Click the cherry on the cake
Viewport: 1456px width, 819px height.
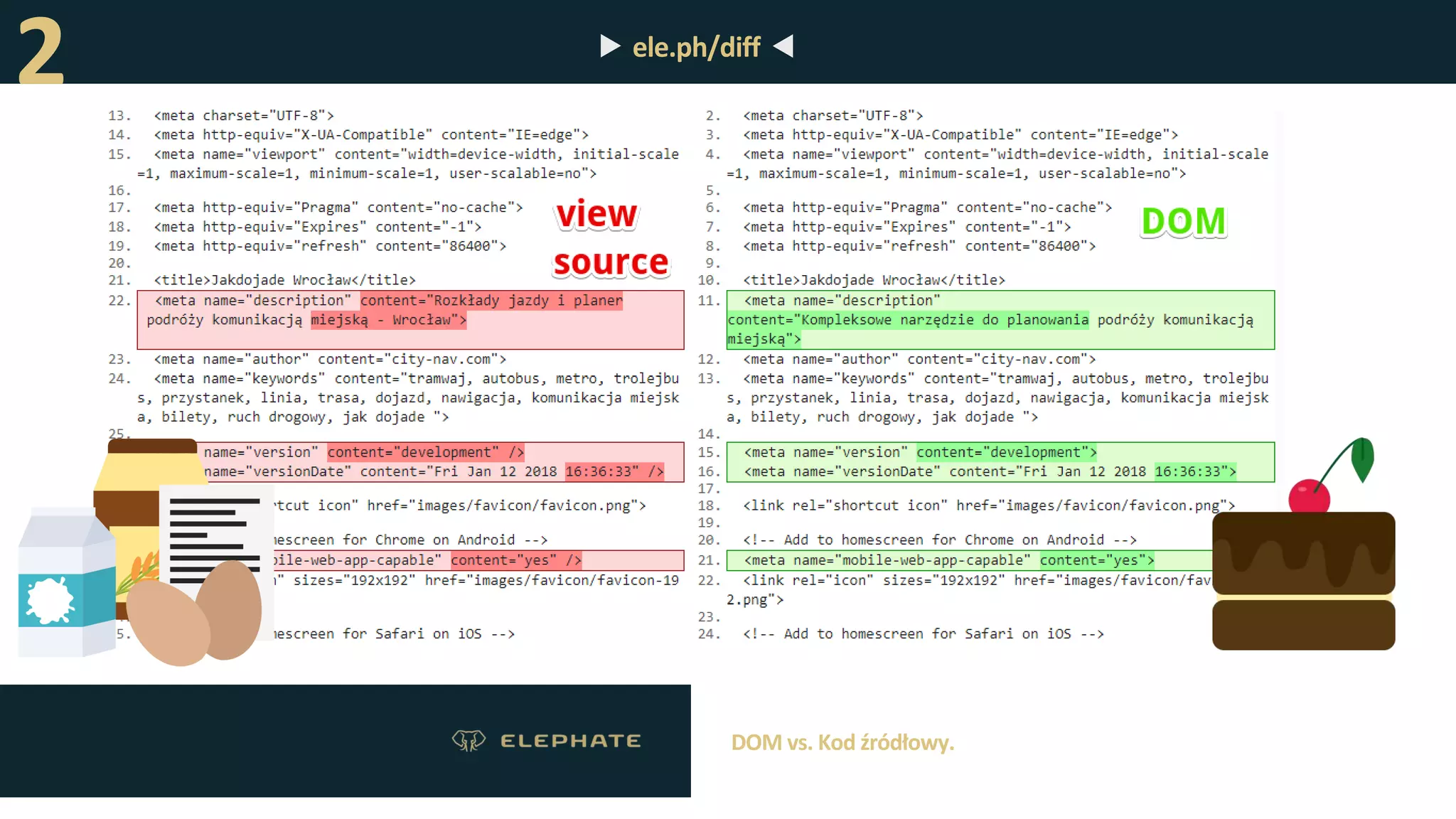pyautogui.click(x=1309, y=496)
